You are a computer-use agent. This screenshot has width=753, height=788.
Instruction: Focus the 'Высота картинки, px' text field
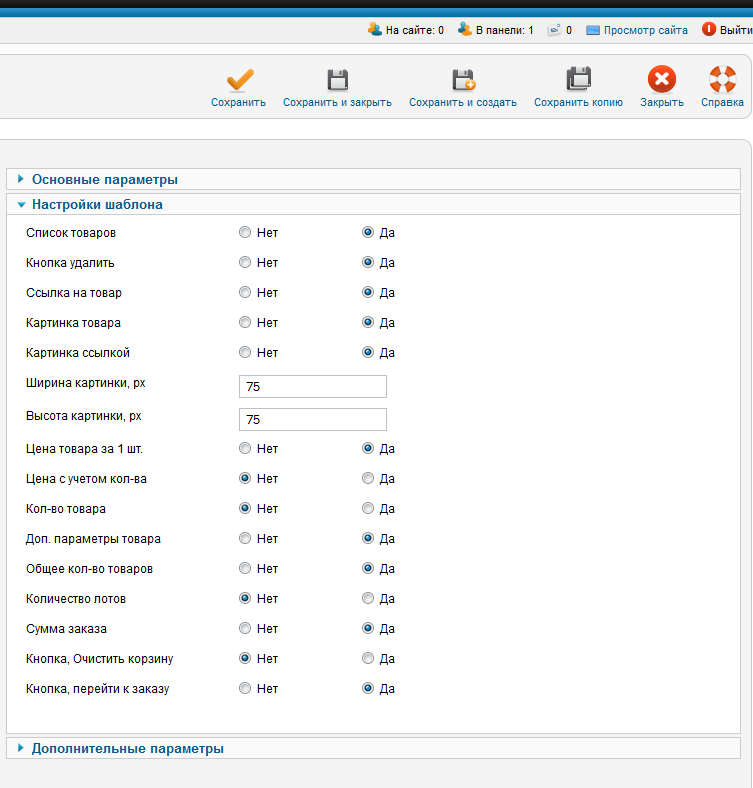pos(312,419)
